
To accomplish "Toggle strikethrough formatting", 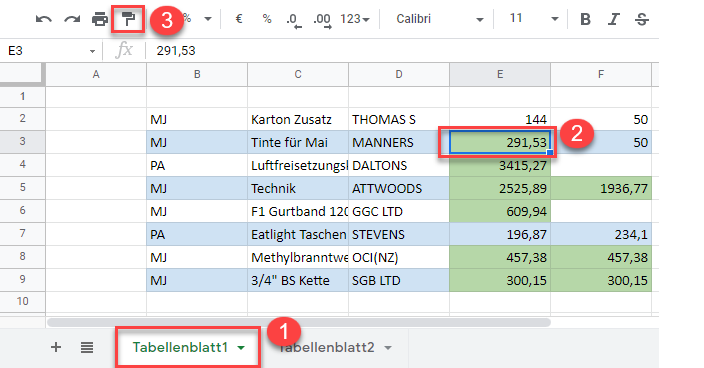I will tap(642, 19).
